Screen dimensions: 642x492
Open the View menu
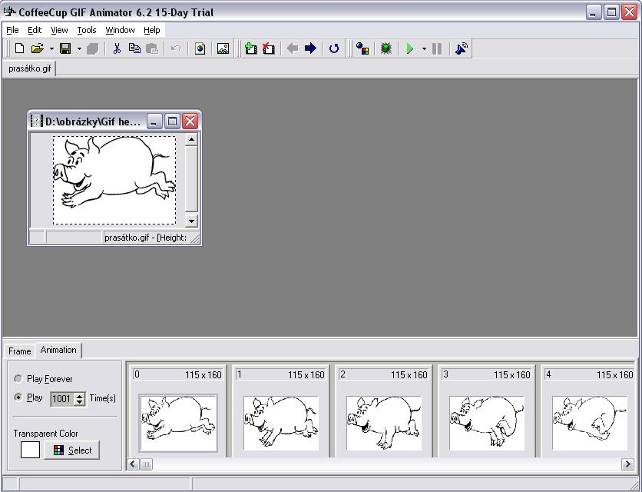[59, 30]
